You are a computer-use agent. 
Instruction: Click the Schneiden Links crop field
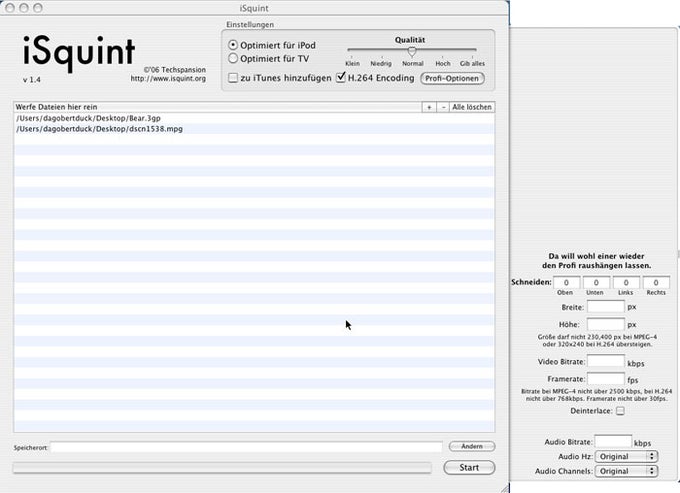click(626, 282)
